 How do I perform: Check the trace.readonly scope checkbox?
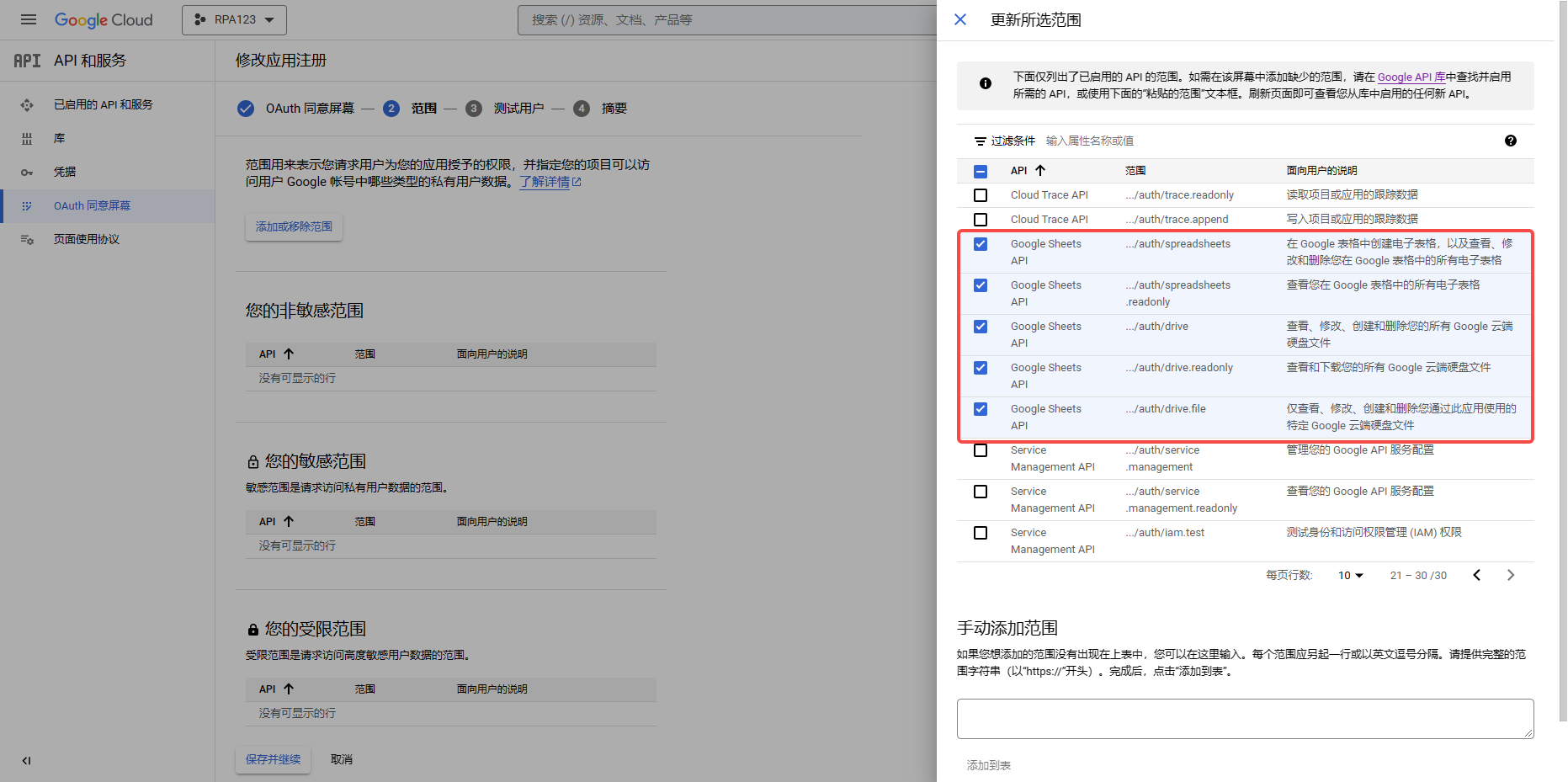pyautogui.click(x=981, y=195)
